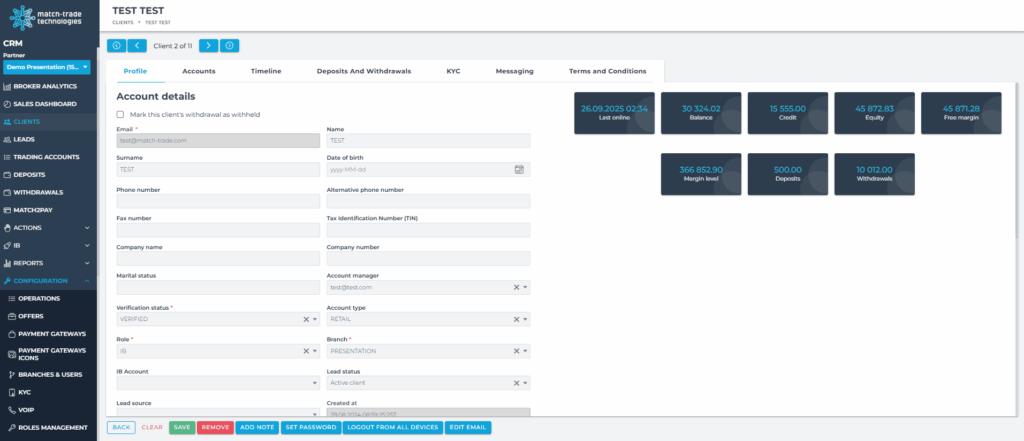The width and height of the screenshot is (1024, 441).
Task: Expand the Account type dropdown
Action: [525, 319]
